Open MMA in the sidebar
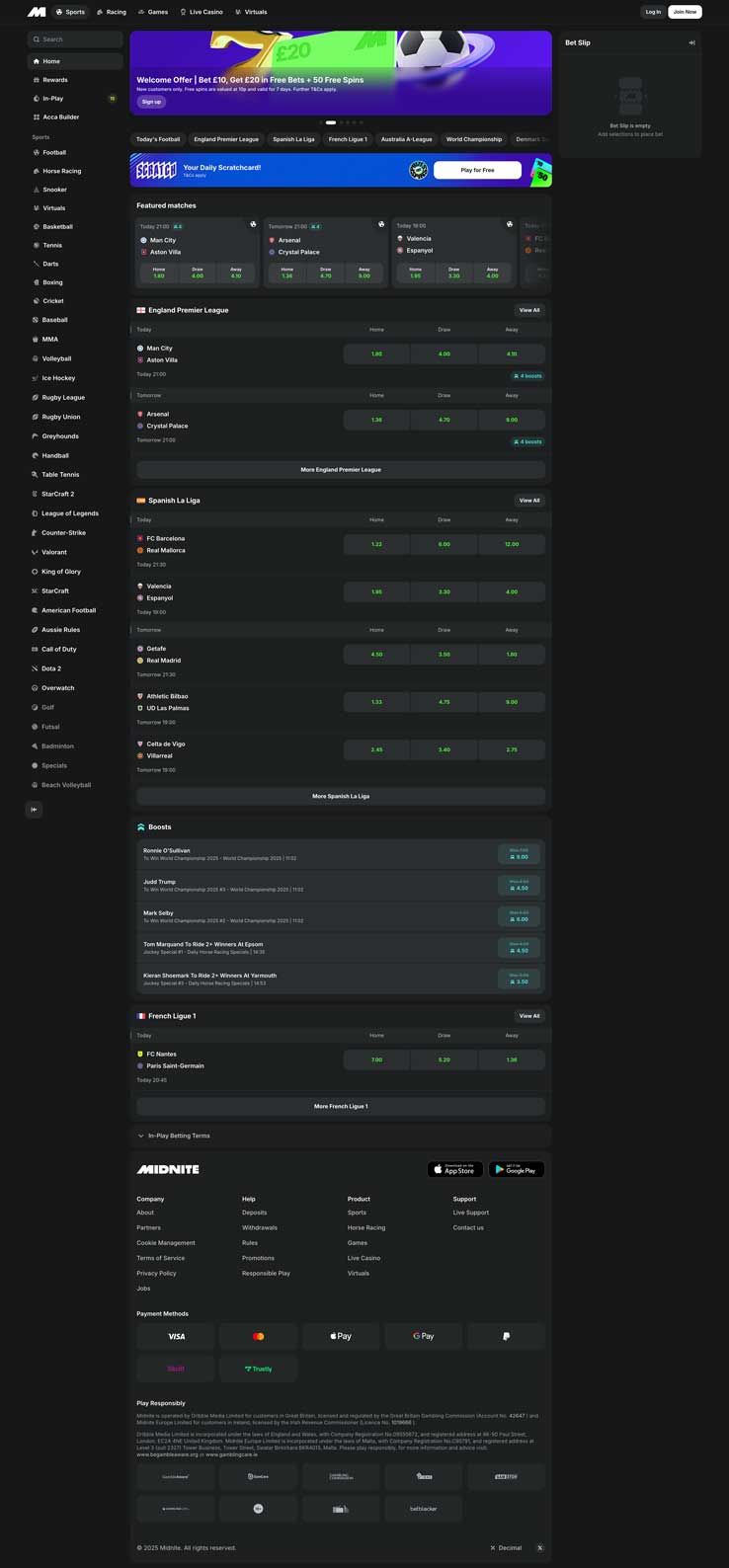This screenshot has height=1568, width=729. (75, 340)
